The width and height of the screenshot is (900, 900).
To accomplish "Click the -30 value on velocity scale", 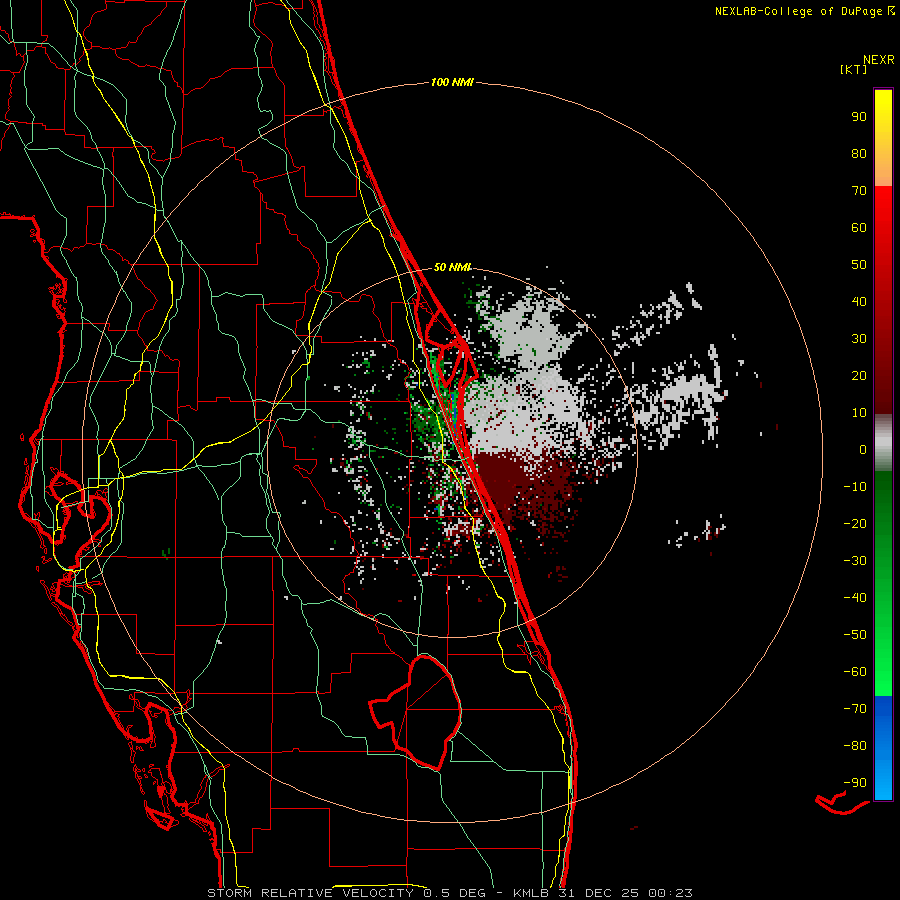I will 855,561.
